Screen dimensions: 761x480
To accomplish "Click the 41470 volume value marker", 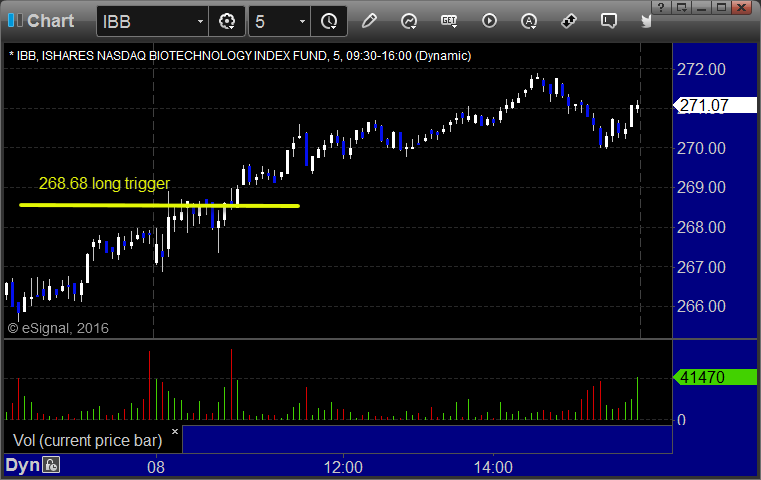I will pos(715,377).
